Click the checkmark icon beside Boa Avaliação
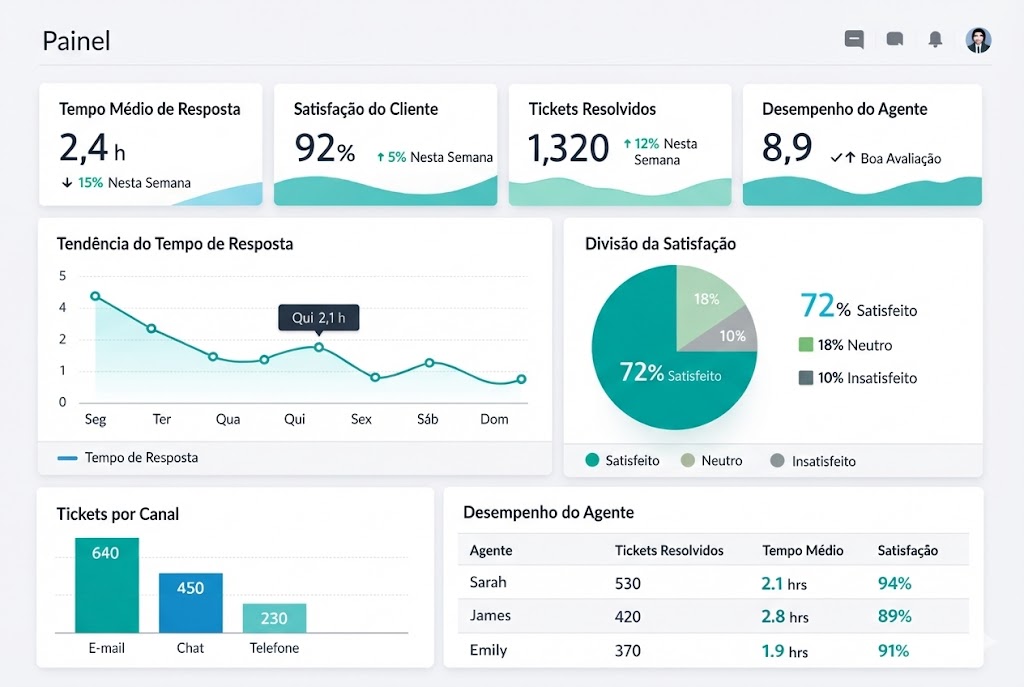1024x687 pixels. click(x=837, y=158)
